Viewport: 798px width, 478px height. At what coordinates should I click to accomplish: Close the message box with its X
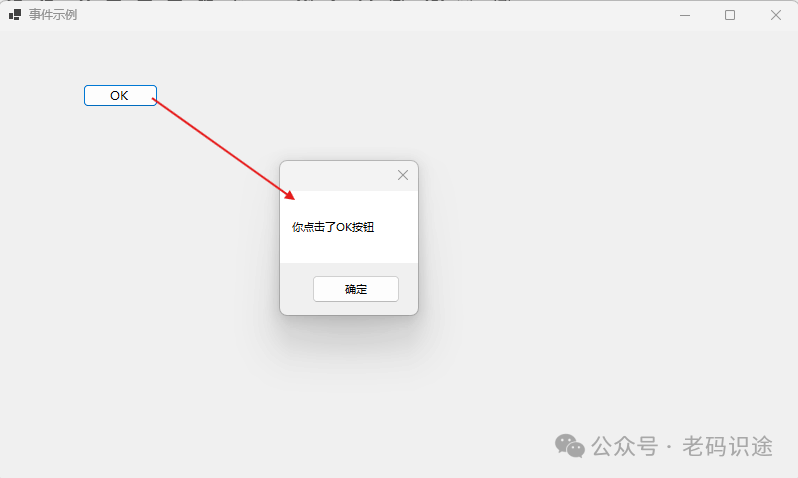403,175
